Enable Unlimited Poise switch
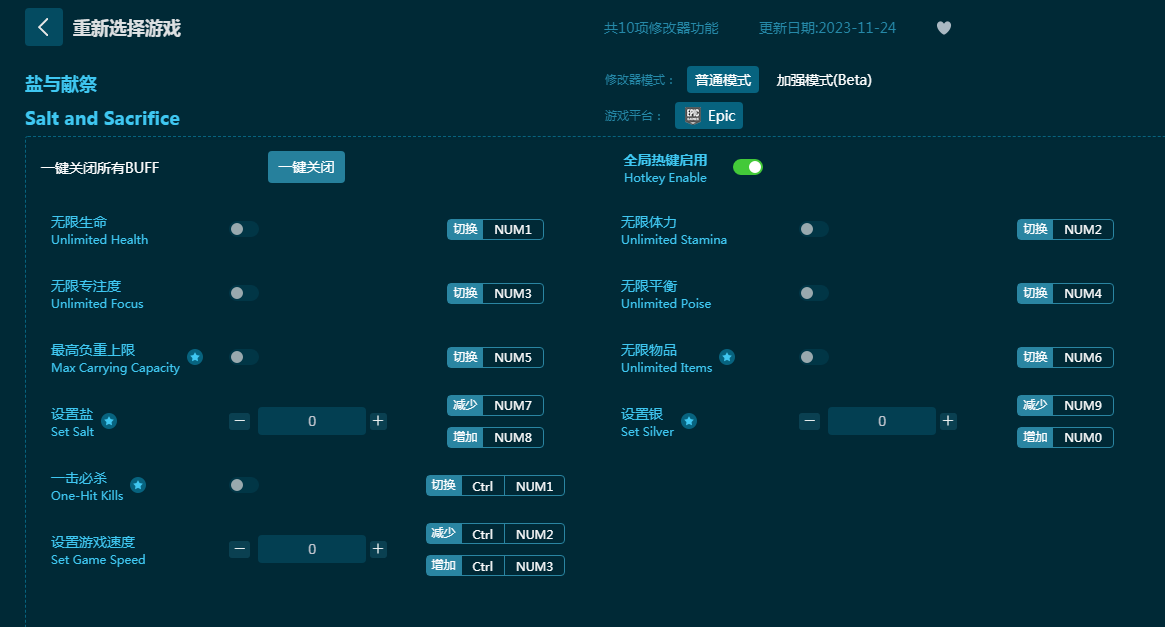Screen dimensions: 1165x627 pyautogui.click(x=814, y=293)
